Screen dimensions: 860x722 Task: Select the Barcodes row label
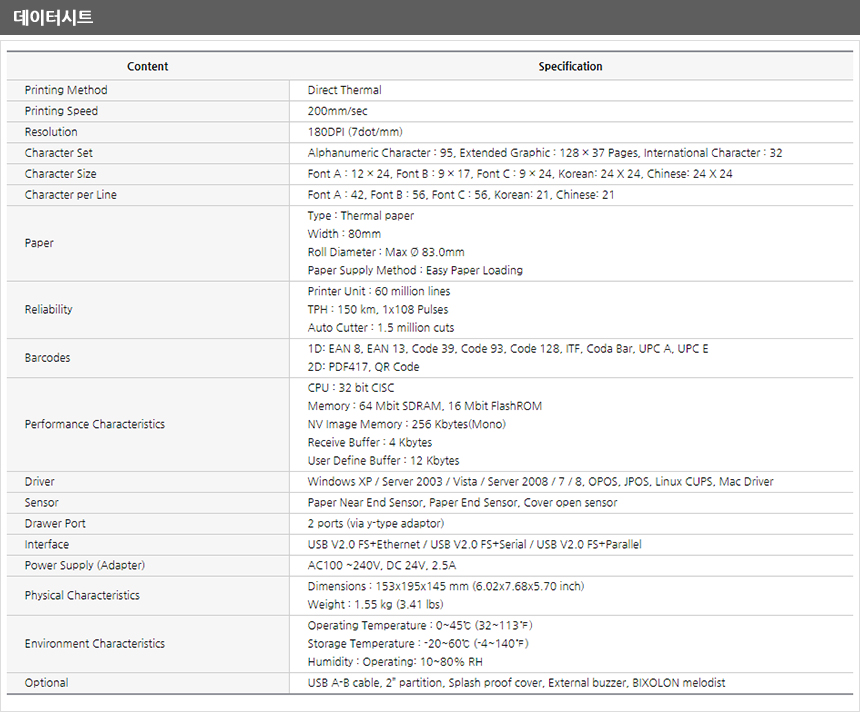pyautogui.click(x=48, y=357)
